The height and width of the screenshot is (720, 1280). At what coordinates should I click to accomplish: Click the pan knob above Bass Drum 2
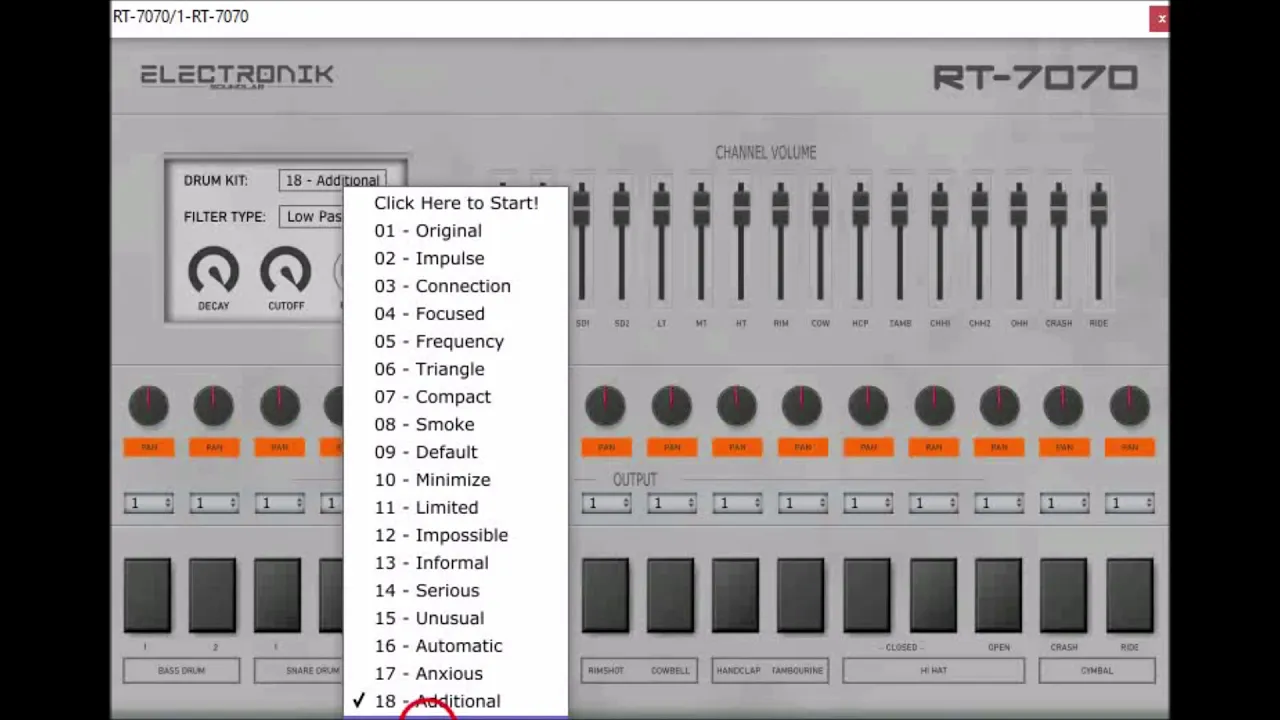tap(213, 406)
